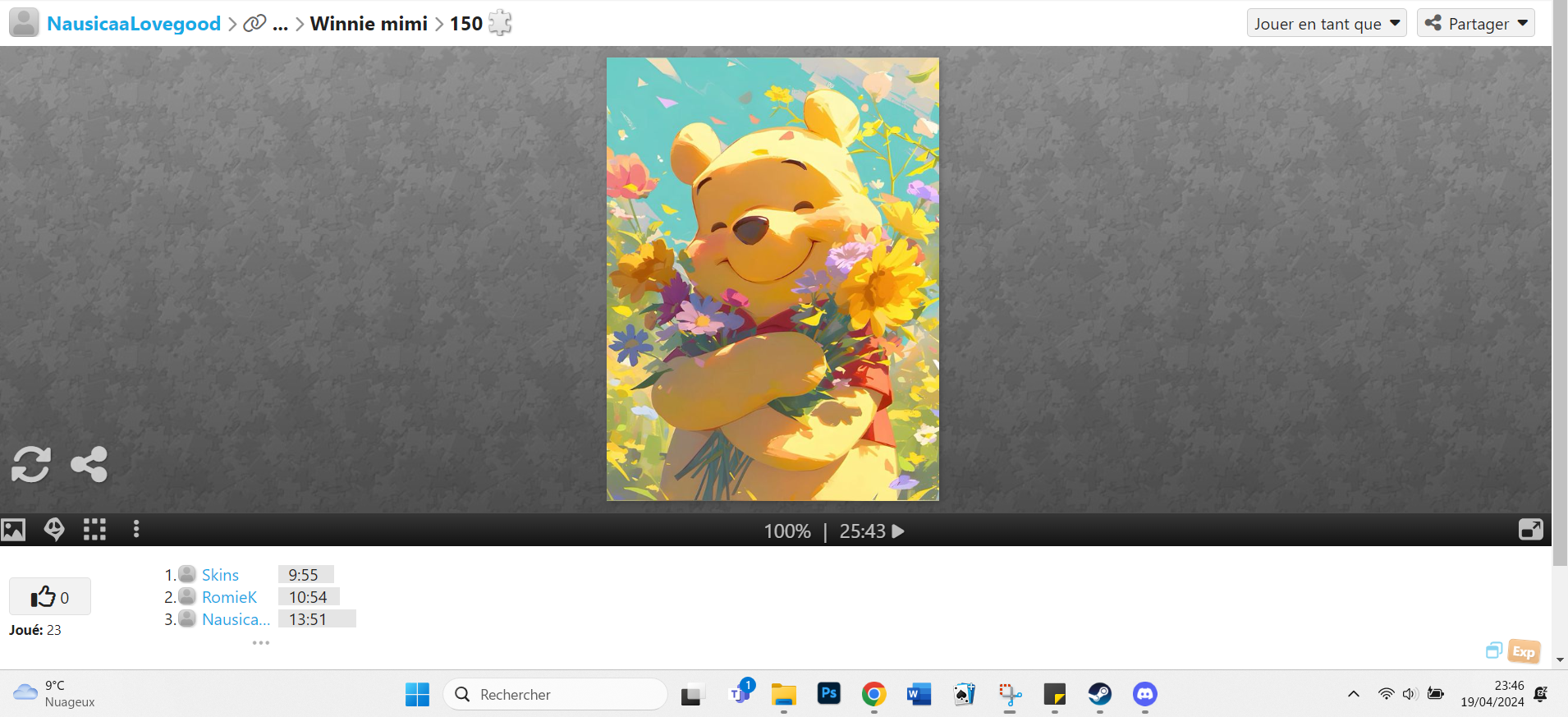Open Steam from the taskbar
This screenshot has height=717, width=1568.
[x=1100, y=694]
